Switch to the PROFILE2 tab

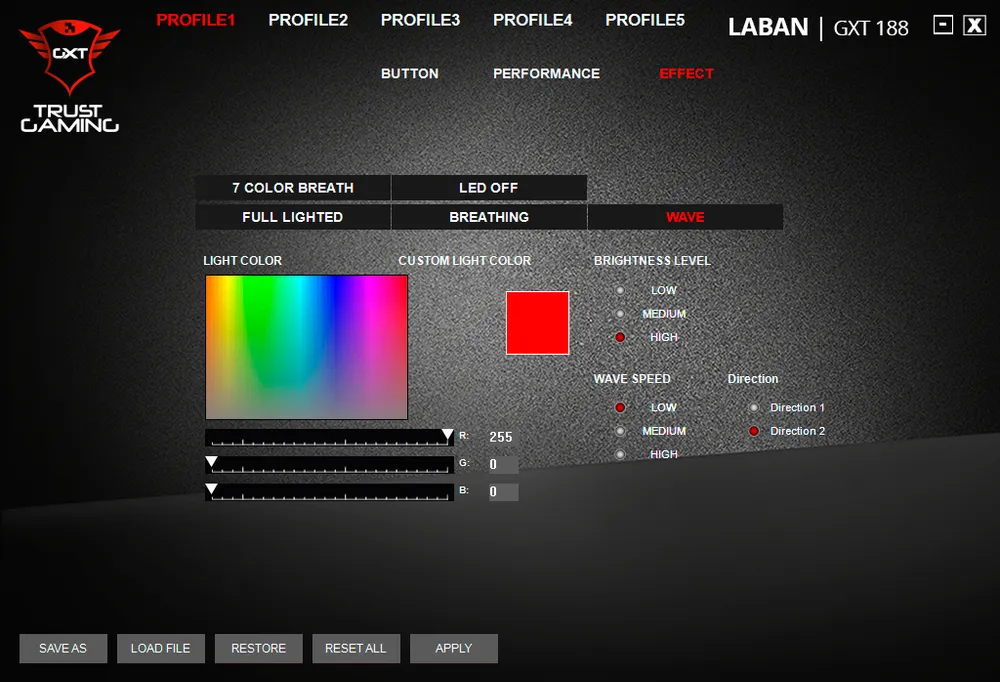pyautogui.click(x=308, y=20)
